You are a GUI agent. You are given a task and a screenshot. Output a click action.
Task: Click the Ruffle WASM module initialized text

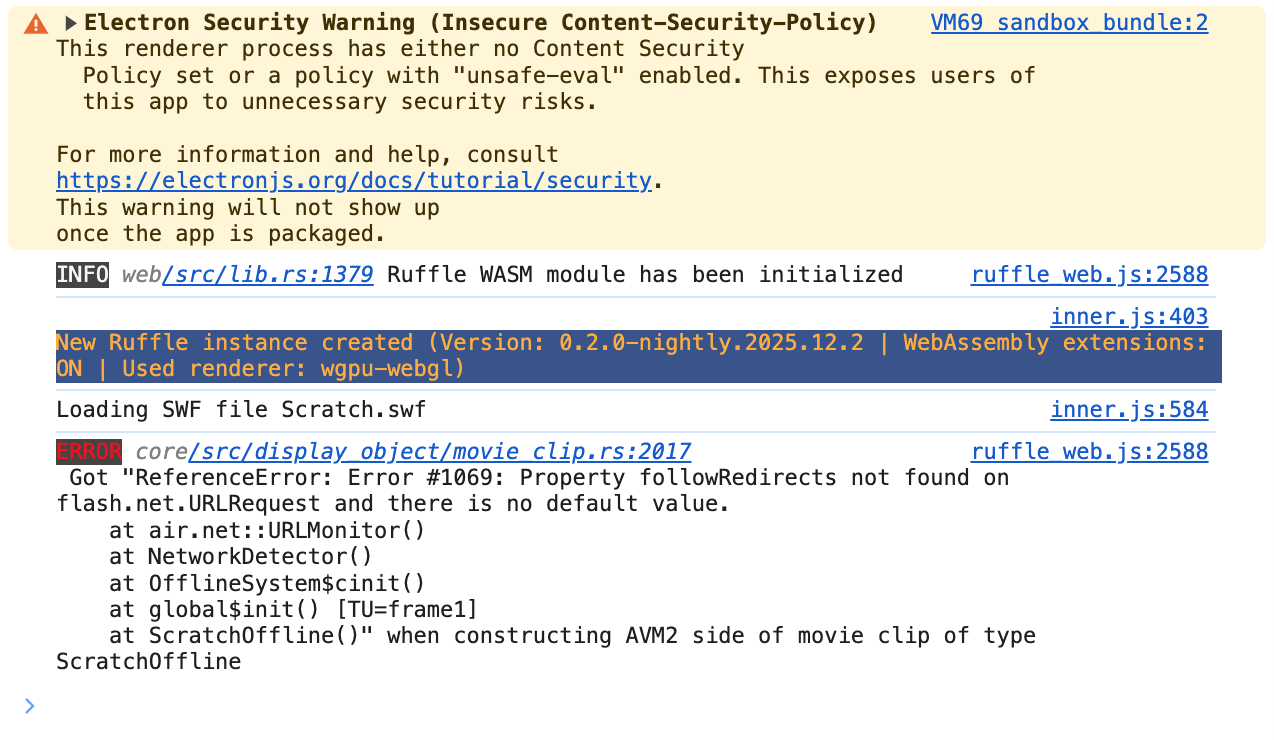644,275
